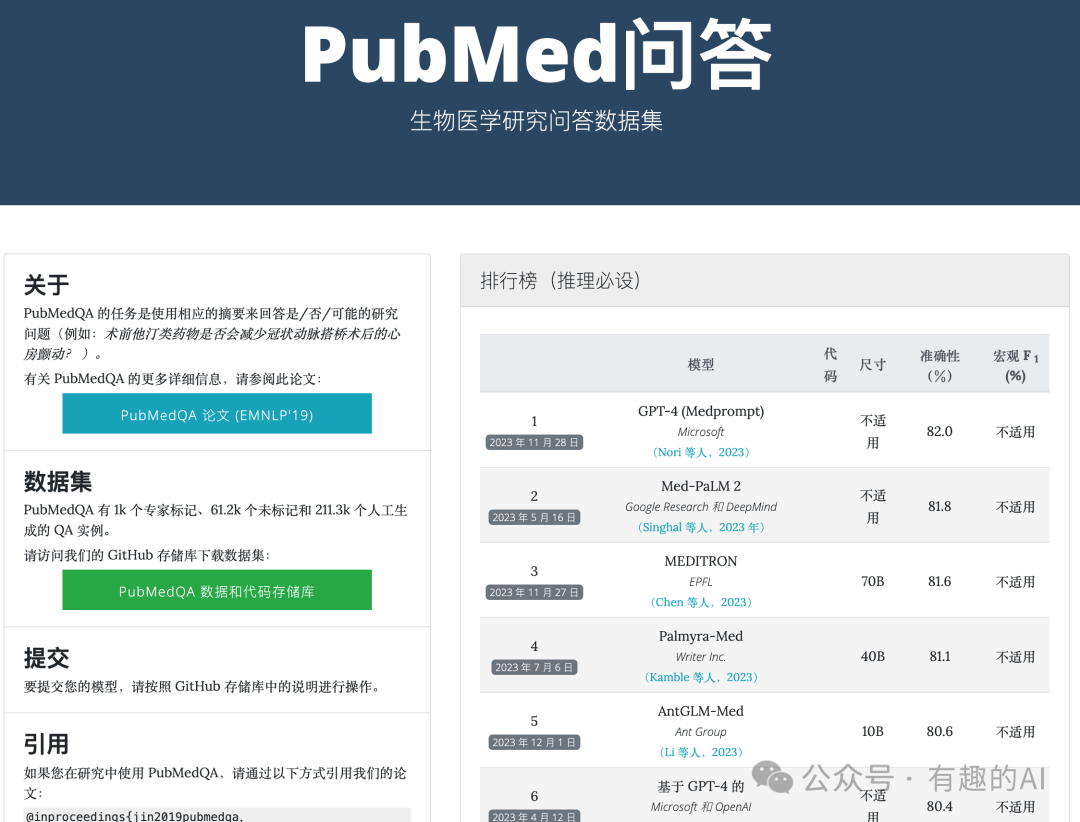Click the 70B size cell
The image size is (1080, 822).
coord(873,582)
